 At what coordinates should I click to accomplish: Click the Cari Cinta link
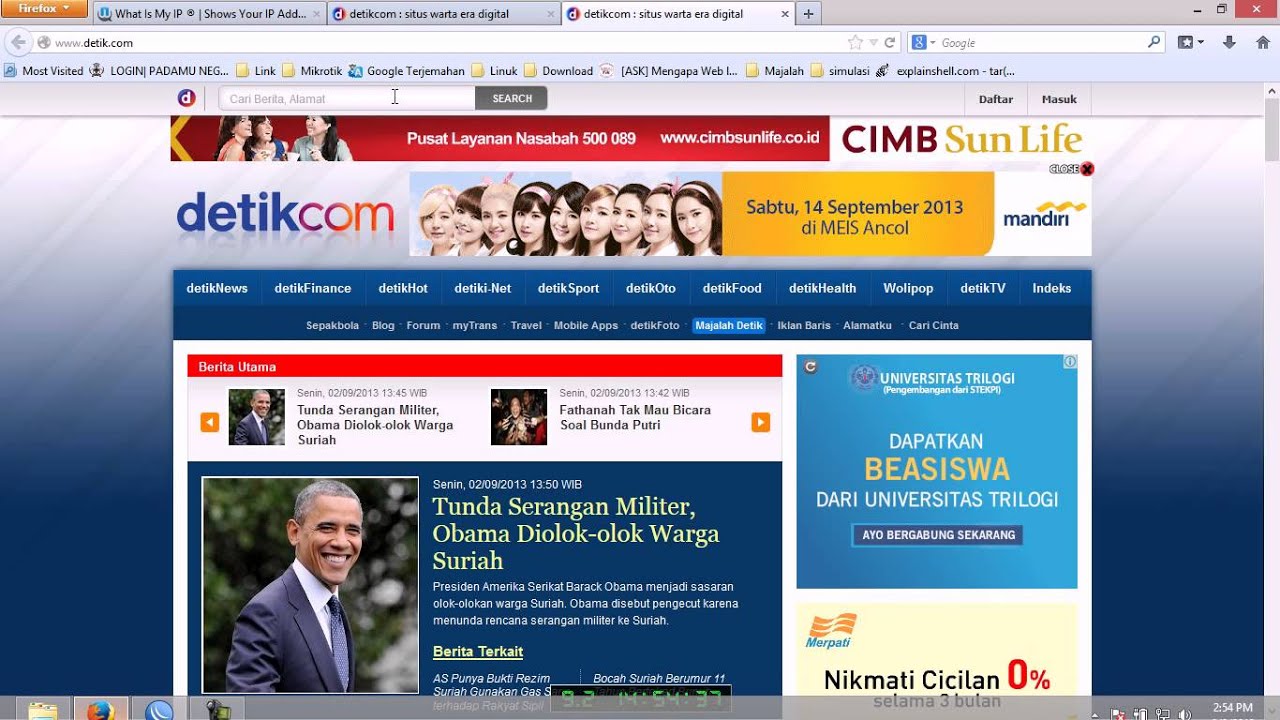click(934, 325)
